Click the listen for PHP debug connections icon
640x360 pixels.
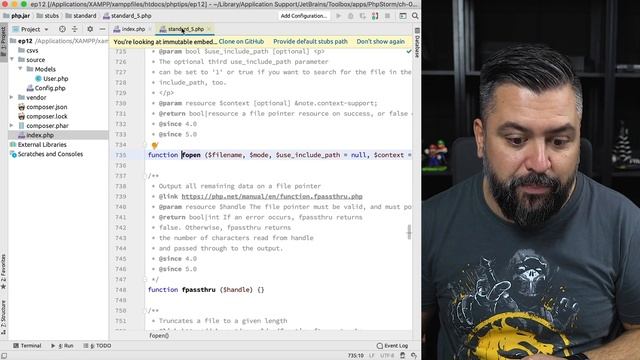[375, 16]
